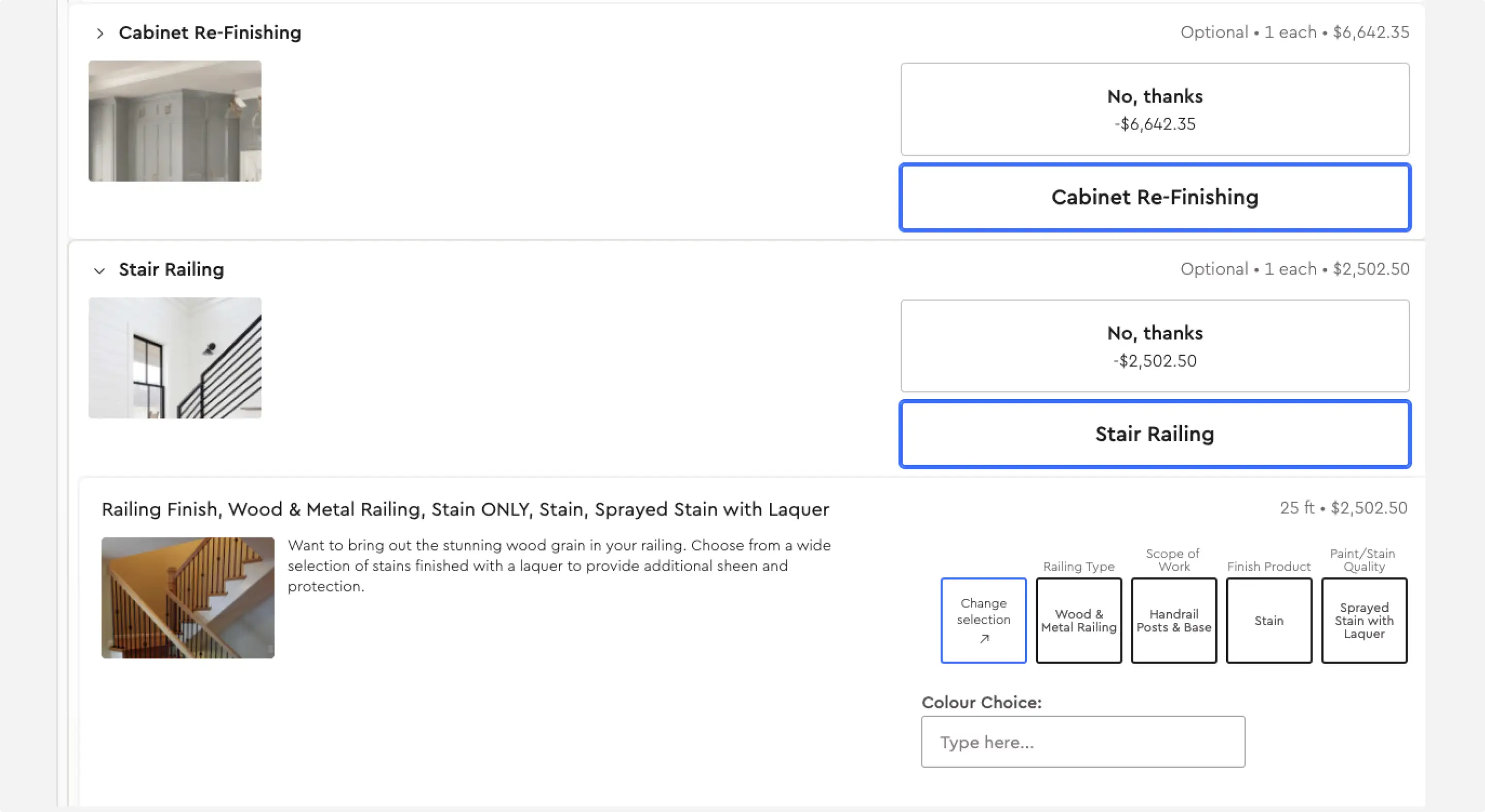The height and width of the screenshot is (812, 1485).
Task: Open the arrow icon in Change selection
Action: (x=984, y=639)
